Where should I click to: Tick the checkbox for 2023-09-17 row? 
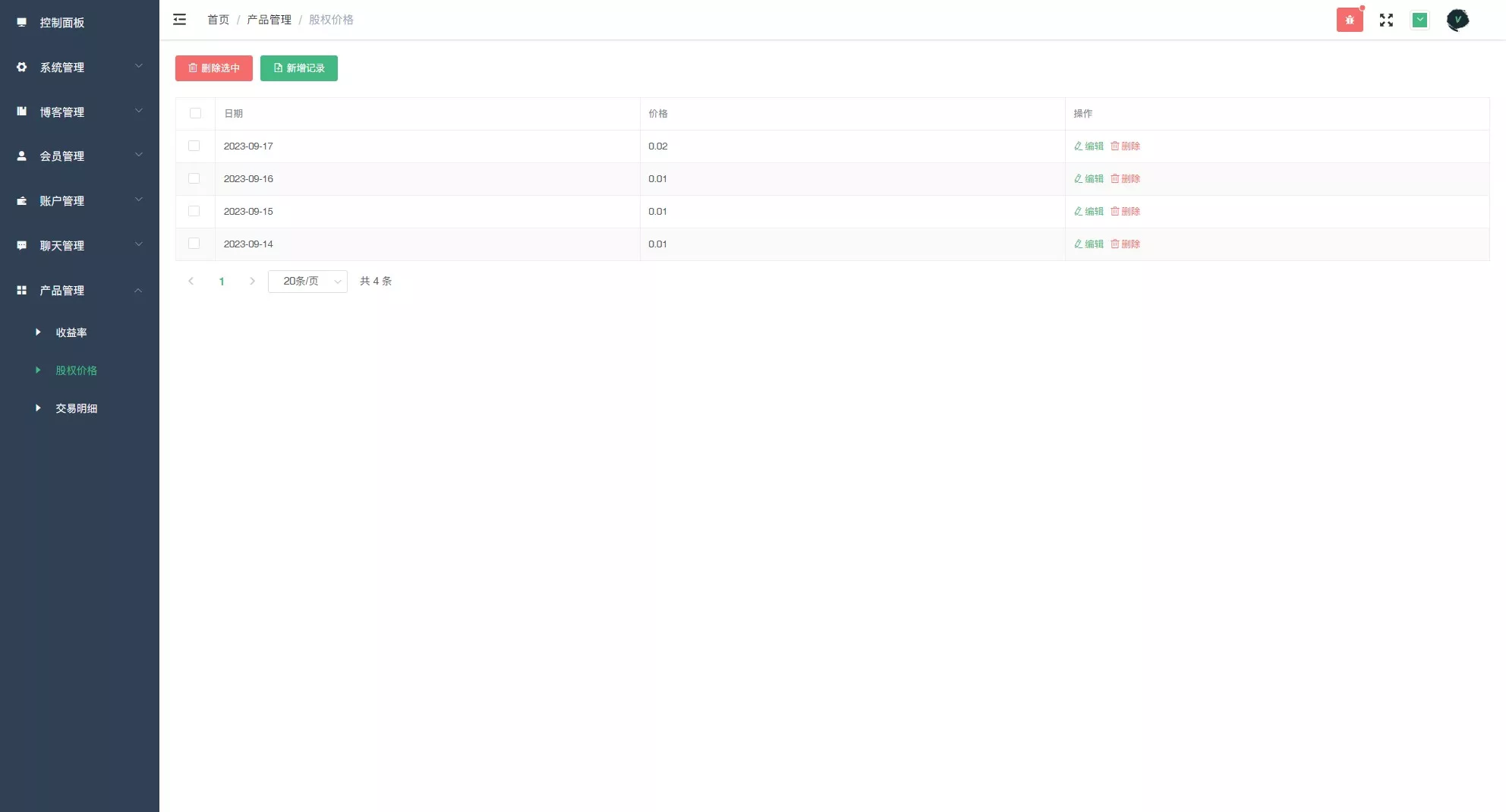coord(194,146)
